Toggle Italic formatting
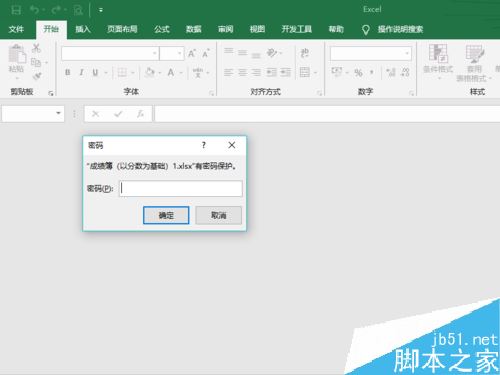The height and width of the screenshot is (375, 500). 81,72
